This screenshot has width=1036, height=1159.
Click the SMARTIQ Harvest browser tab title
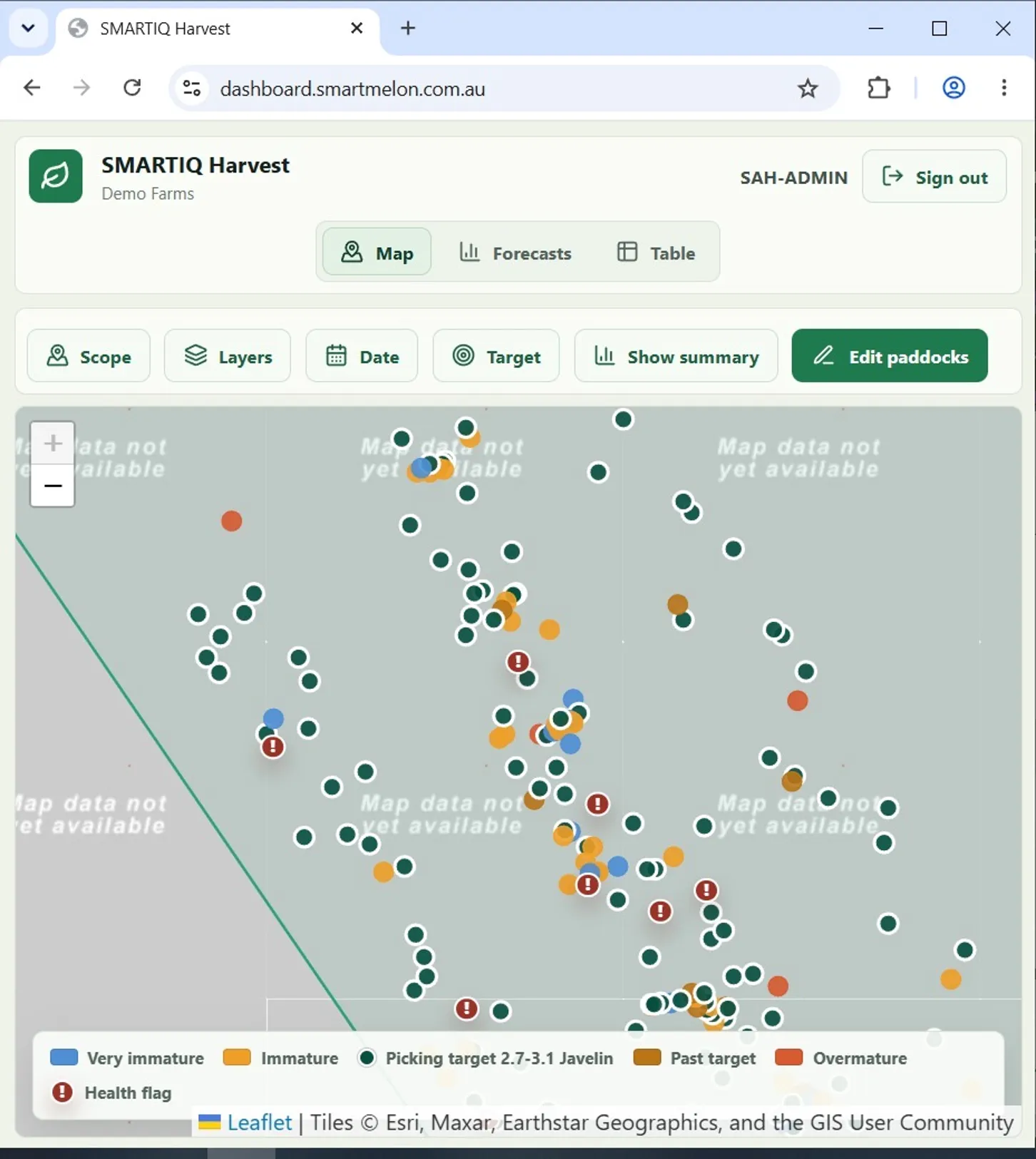click(x=165, y=29)
